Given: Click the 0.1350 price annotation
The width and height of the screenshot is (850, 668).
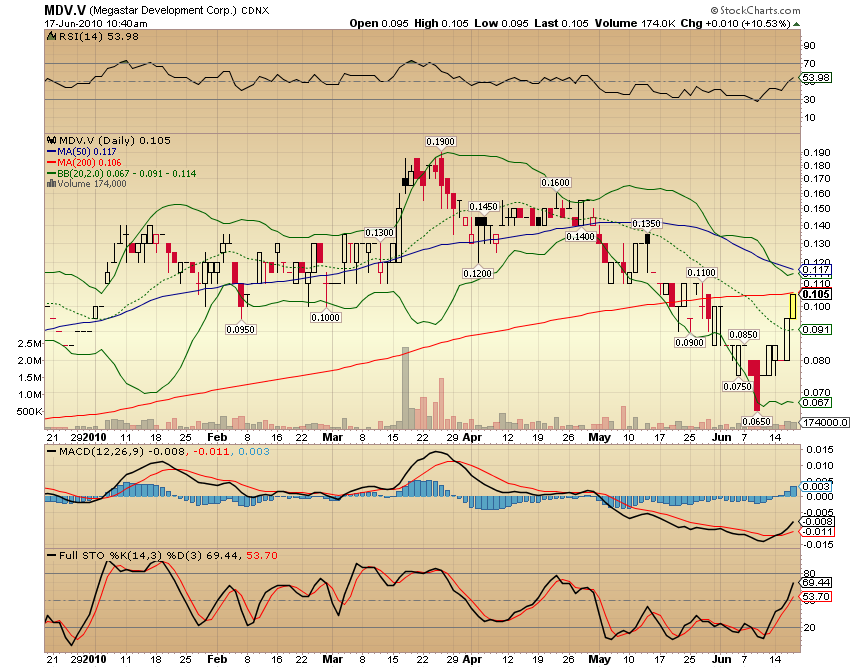Looking at the screenshot, I should pyautogui.click(x=647, y=223).
